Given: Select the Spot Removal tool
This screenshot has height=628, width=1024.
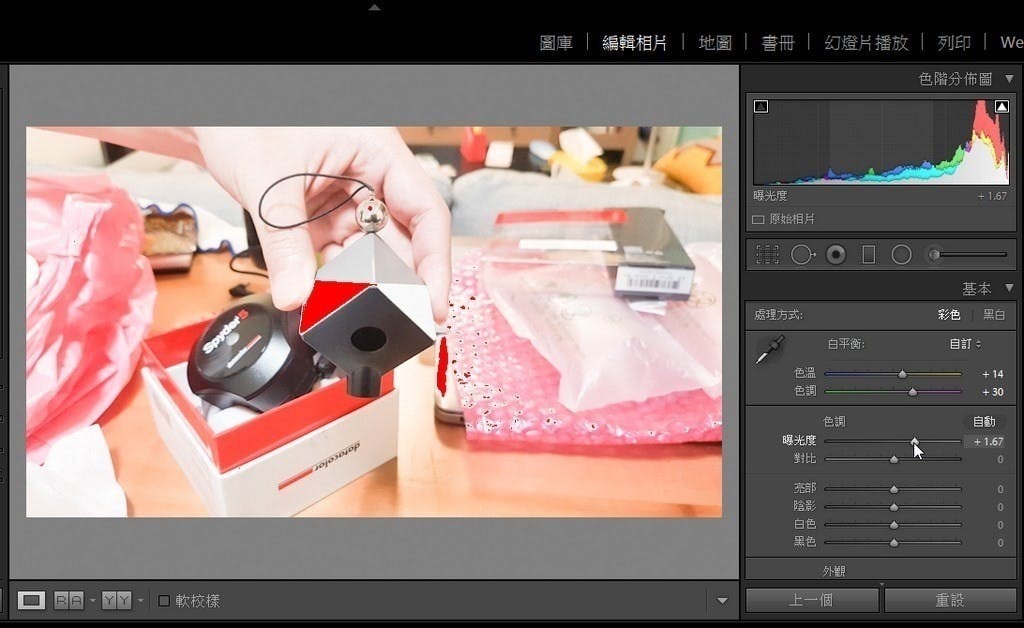Looking at the screenshot, I should (801, 253).
